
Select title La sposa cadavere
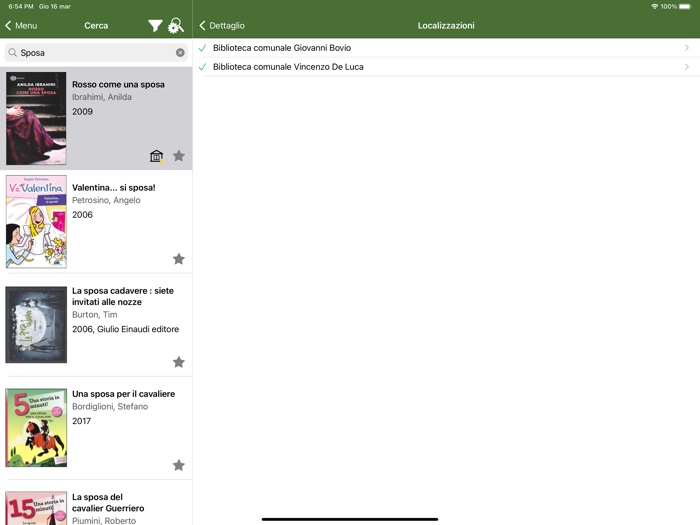[123, 296]
